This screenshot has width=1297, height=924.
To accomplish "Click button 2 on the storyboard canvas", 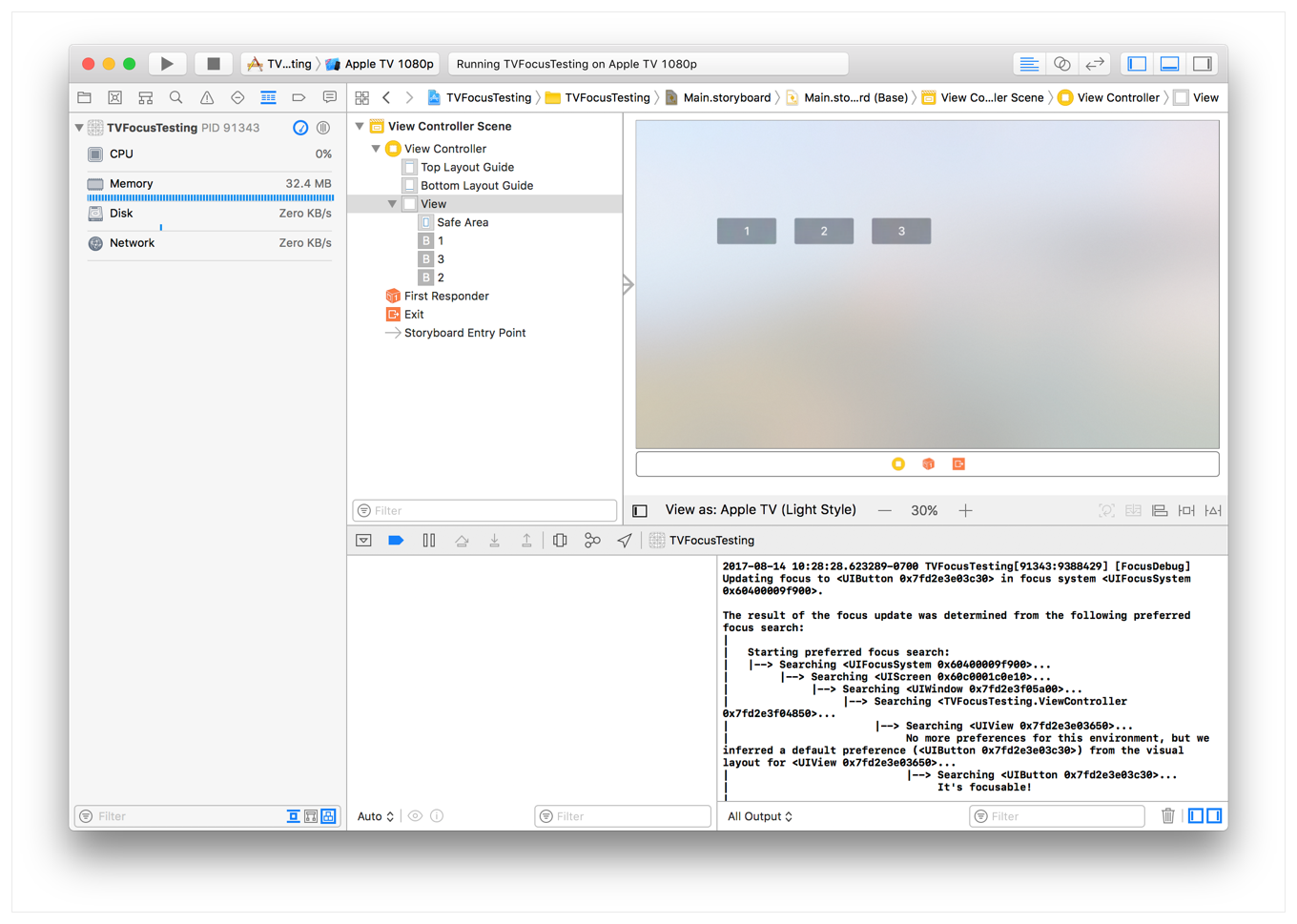I will click(x=824, y=231).
